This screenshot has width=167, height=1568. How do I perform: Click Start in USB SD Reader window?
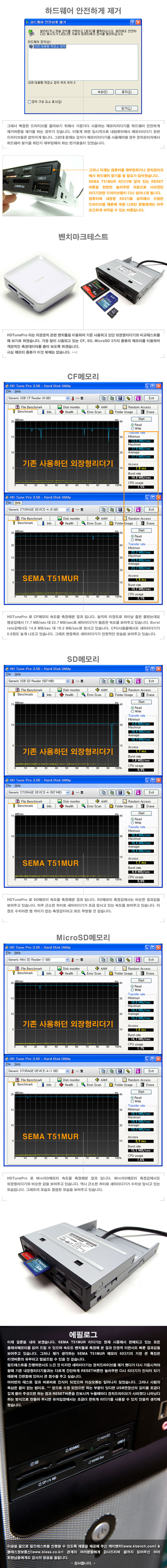click(141, 701)
